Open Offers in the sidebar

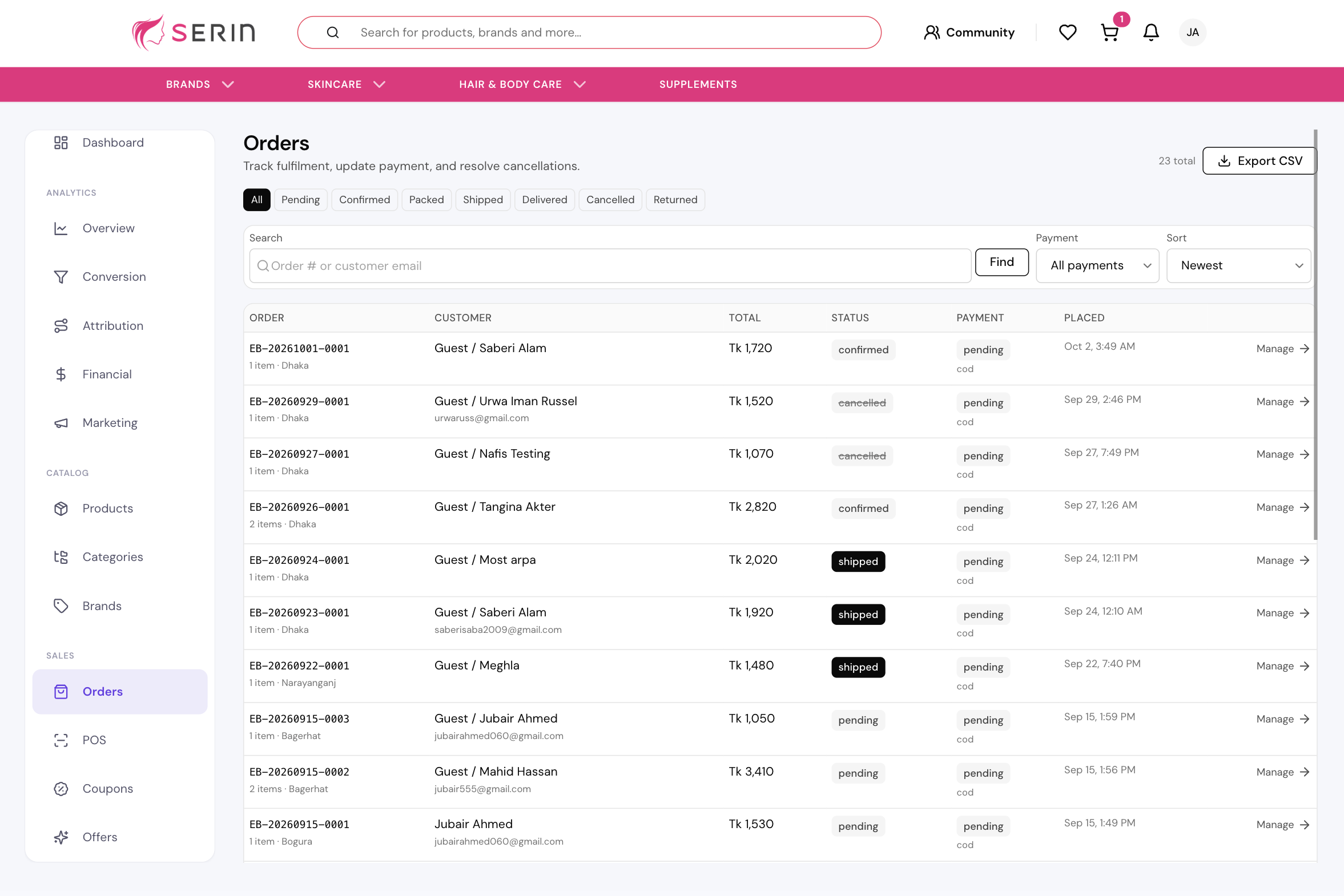(x=119, y=837)
